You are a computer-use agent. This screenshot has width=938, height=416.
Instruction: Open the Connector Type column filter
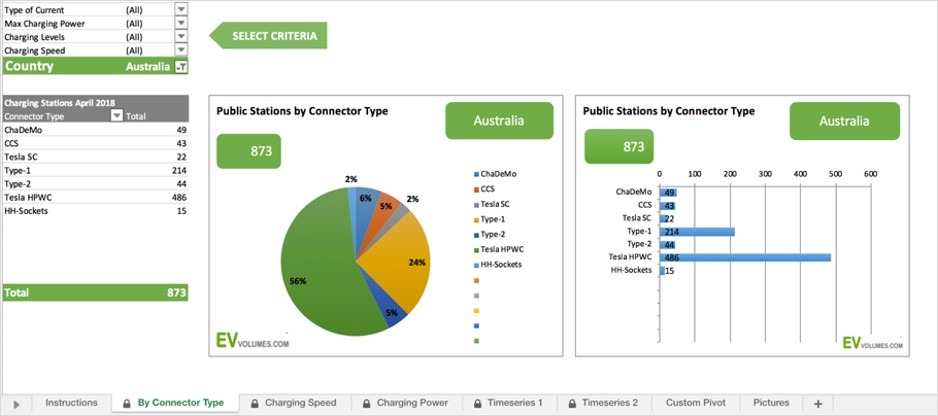click(116, 116)
